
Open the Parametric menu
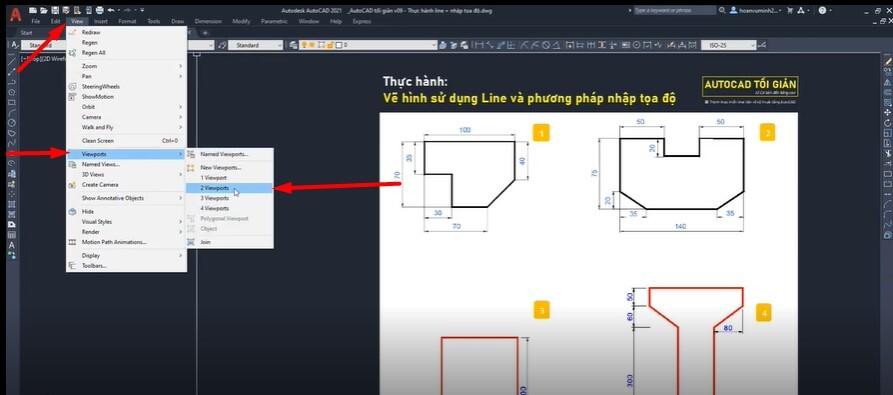[274, 21]
